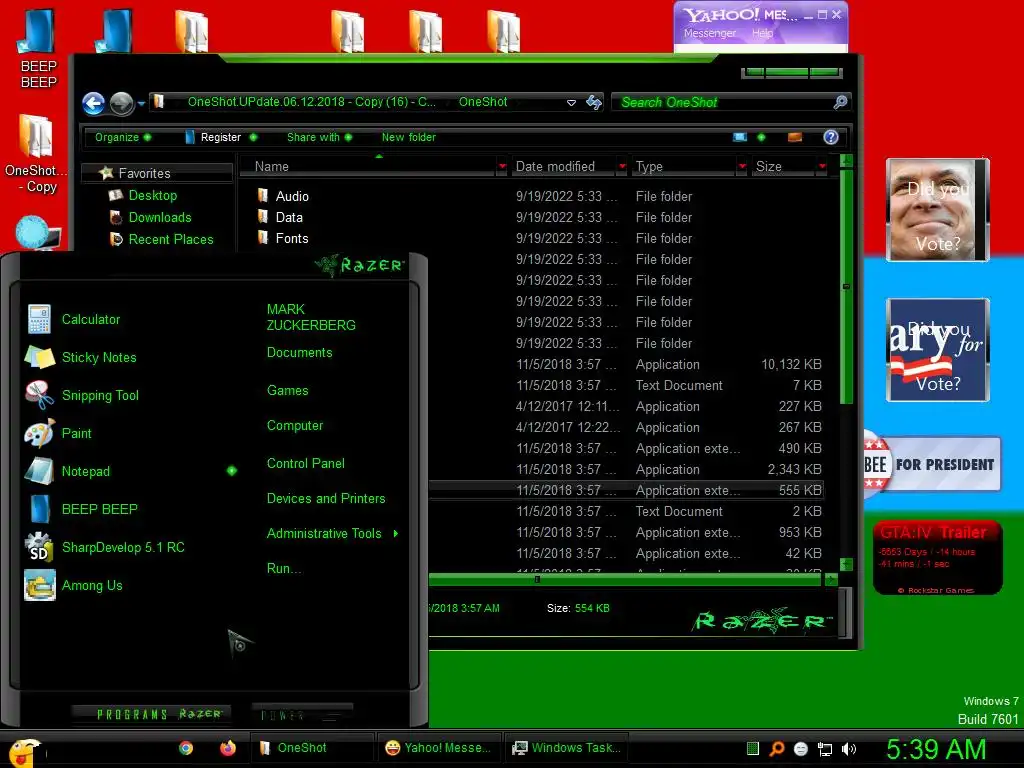This screenshot has height=768, width=1024.
Task: Open Computer in start menu
Action: coord(295,426)
